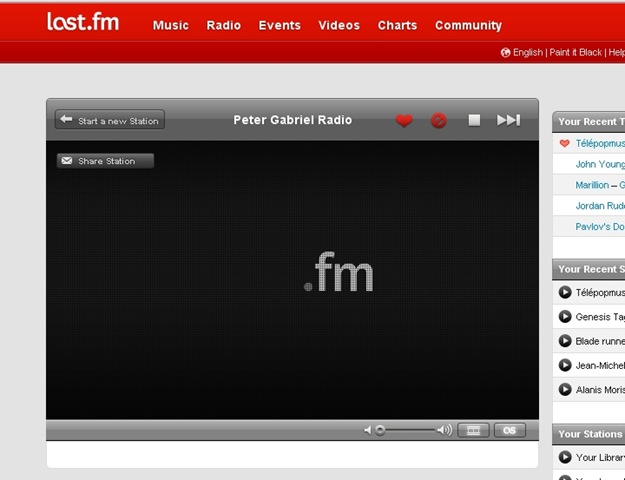Open the Charts page
The height and width of the screenshot is (480, 625).
(397, 26)
